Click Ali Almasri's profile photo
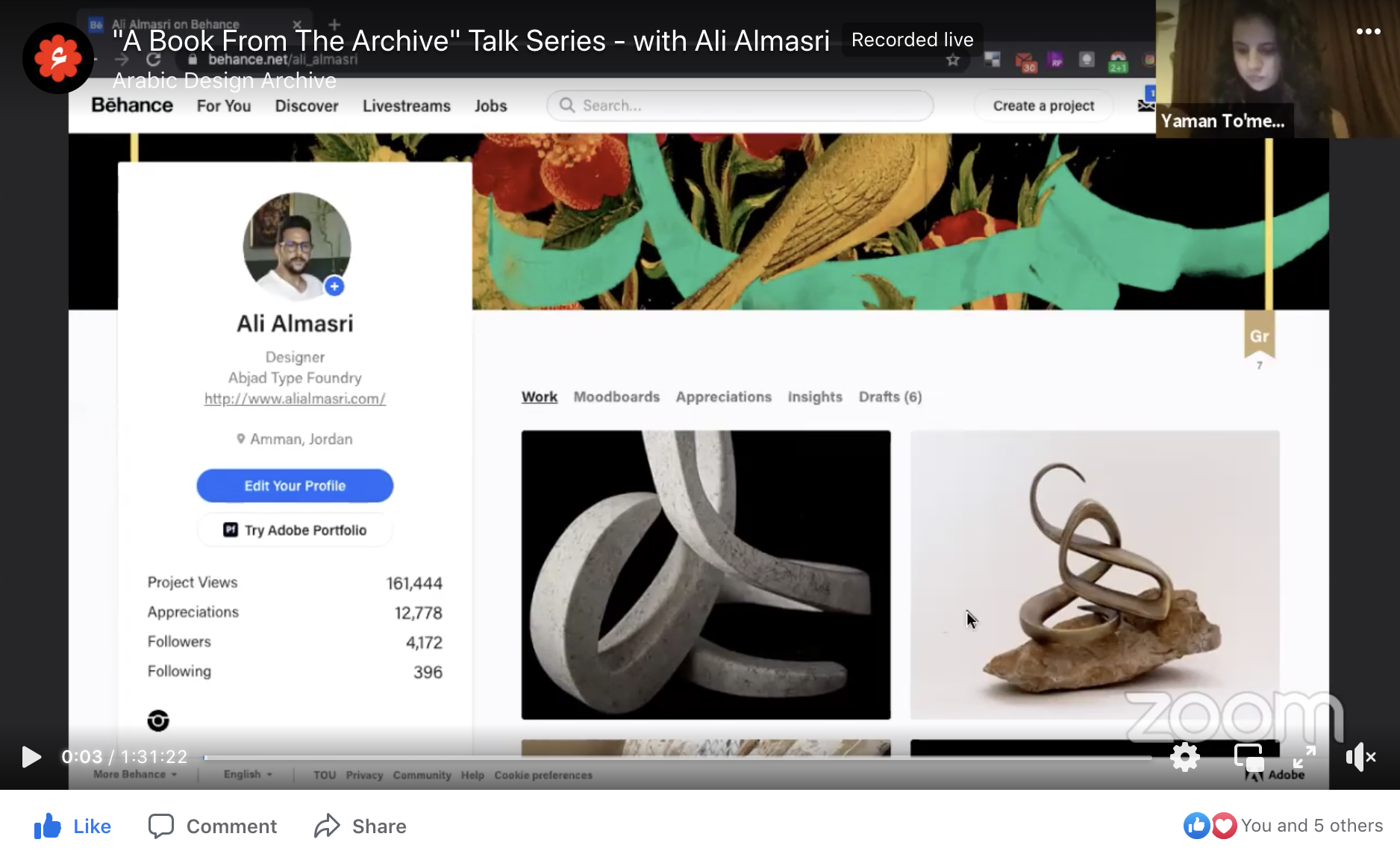 [297, 246]
